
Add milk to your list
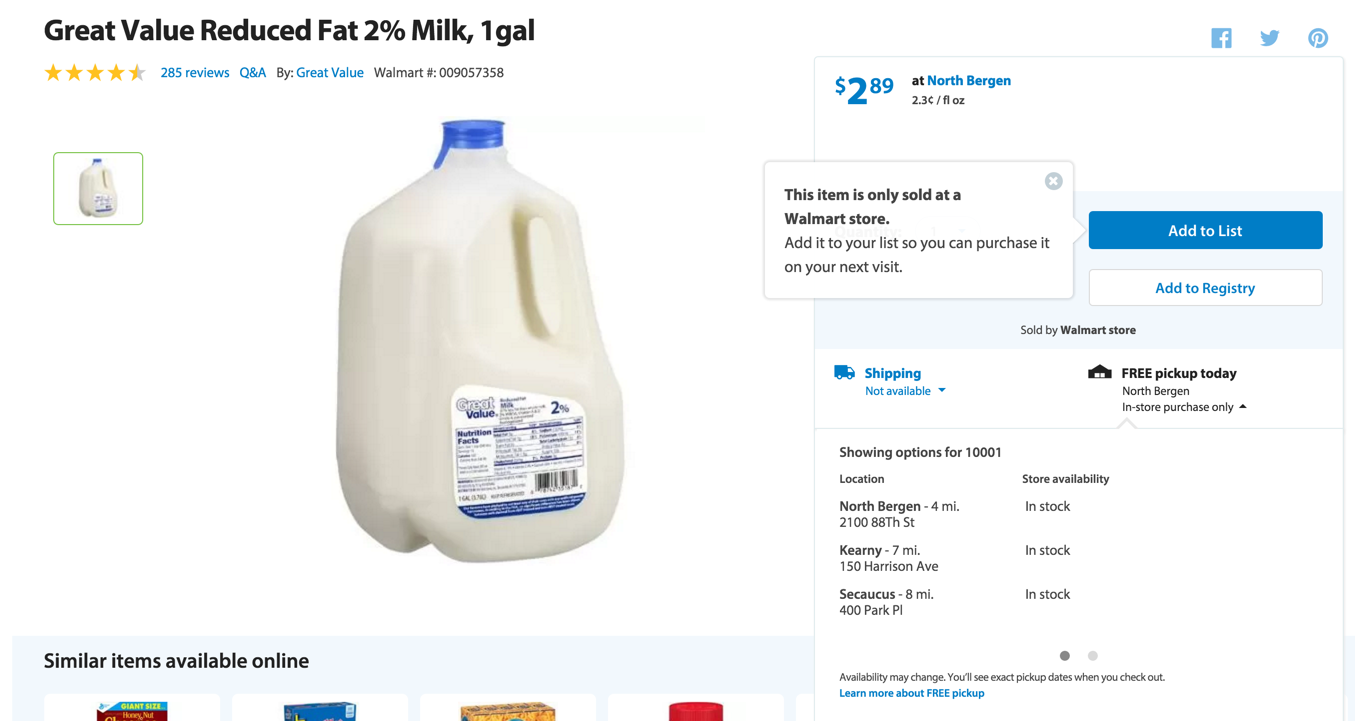tap(1205, 230)
